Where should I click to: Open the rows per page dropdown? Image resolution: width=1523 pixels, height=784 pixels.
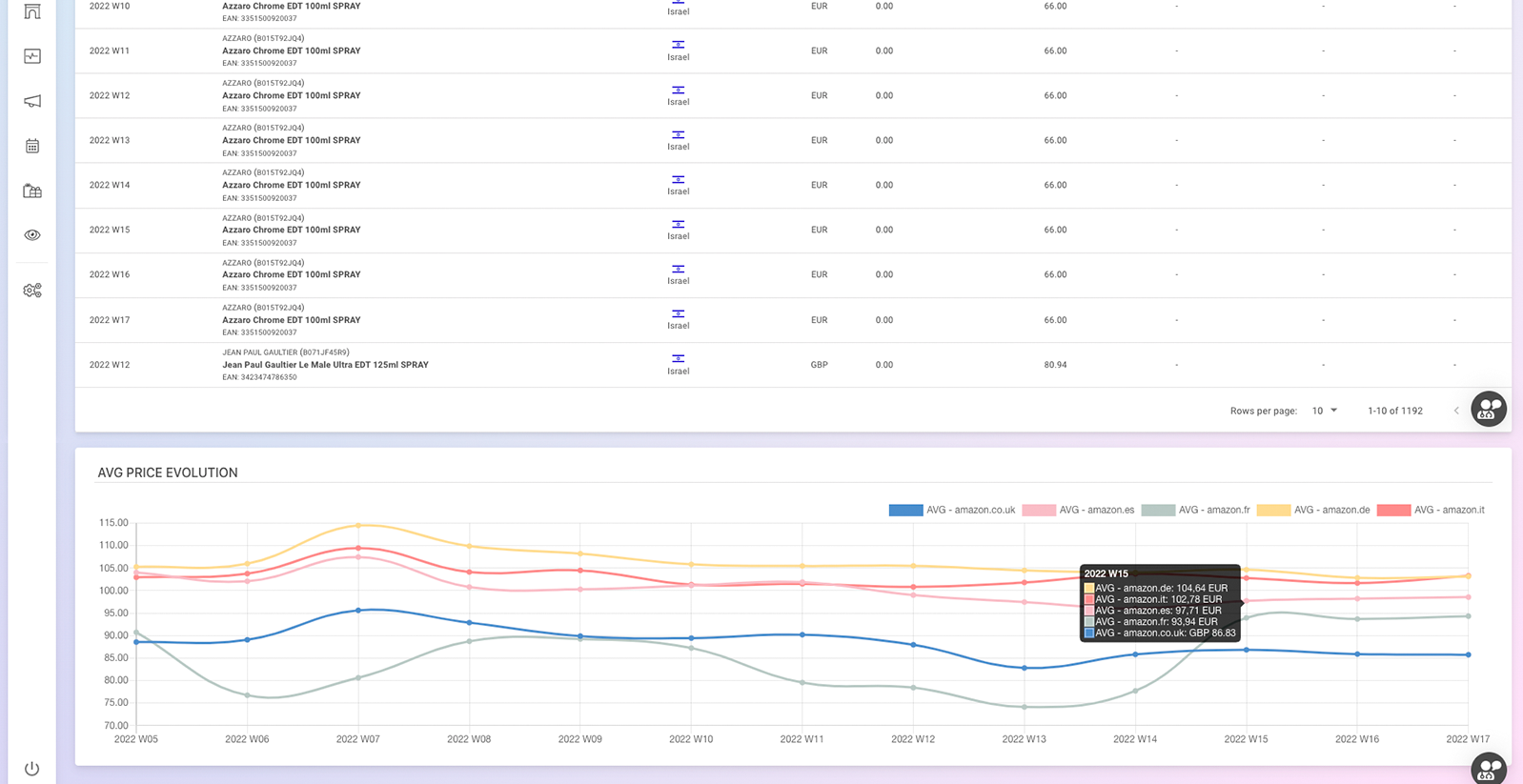(1325, 411)
